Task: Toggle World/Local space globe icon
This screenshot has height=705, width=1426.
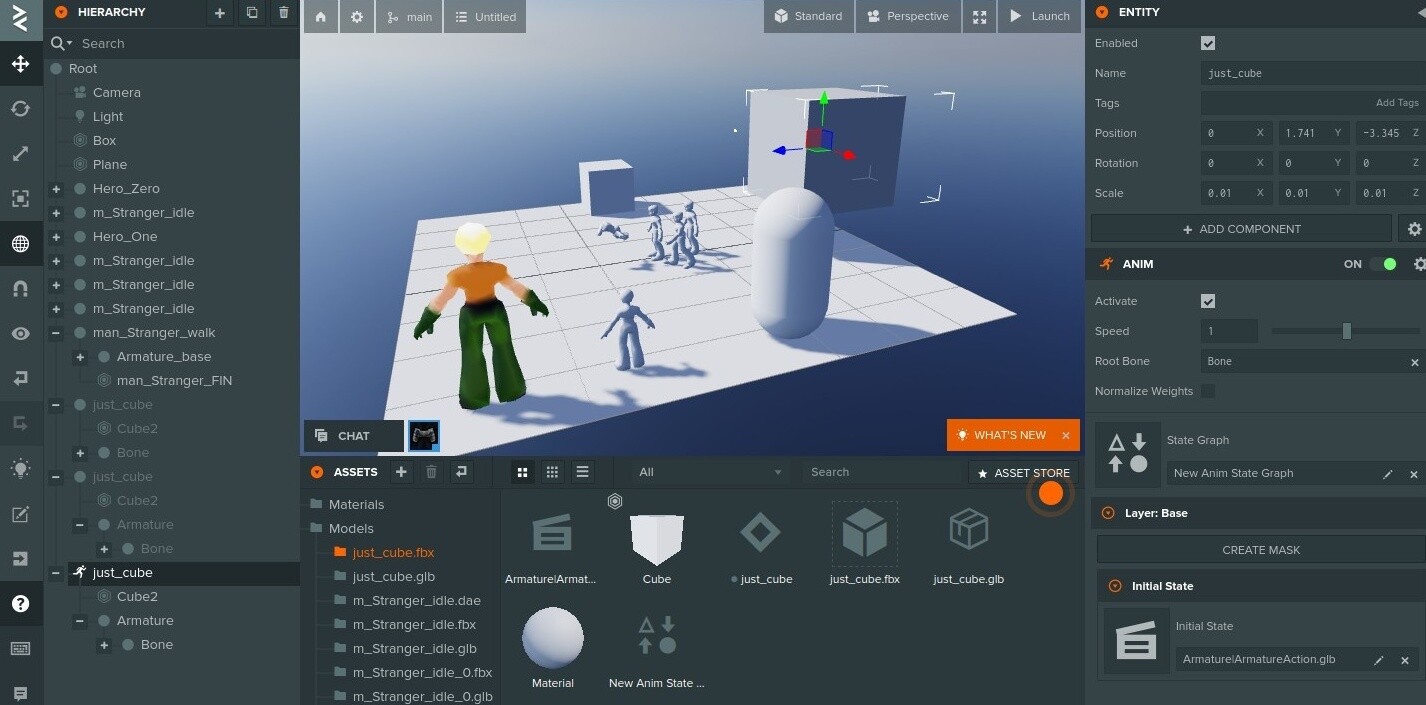Action: tap(20, 244)
